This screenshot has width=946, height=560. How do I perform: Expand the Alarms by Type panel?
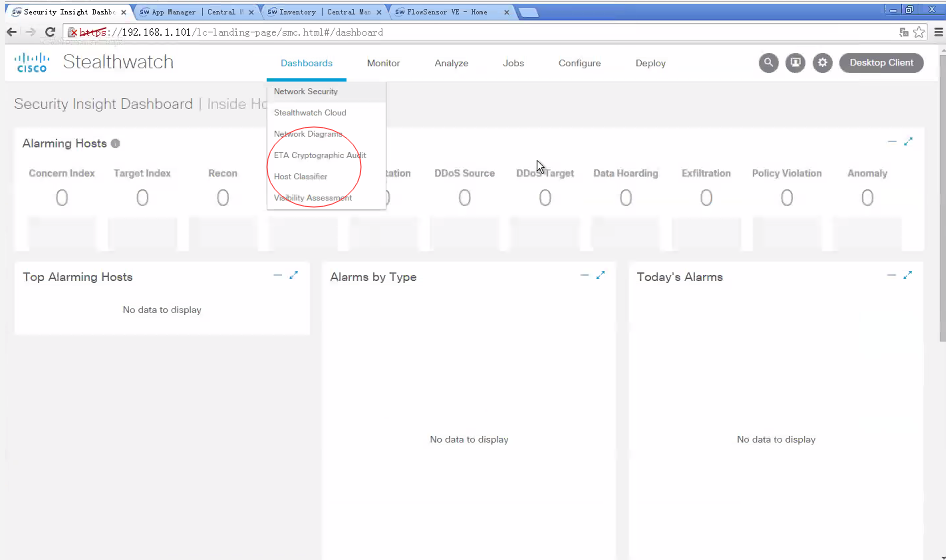pyautogui.click(x=600, y=275)
